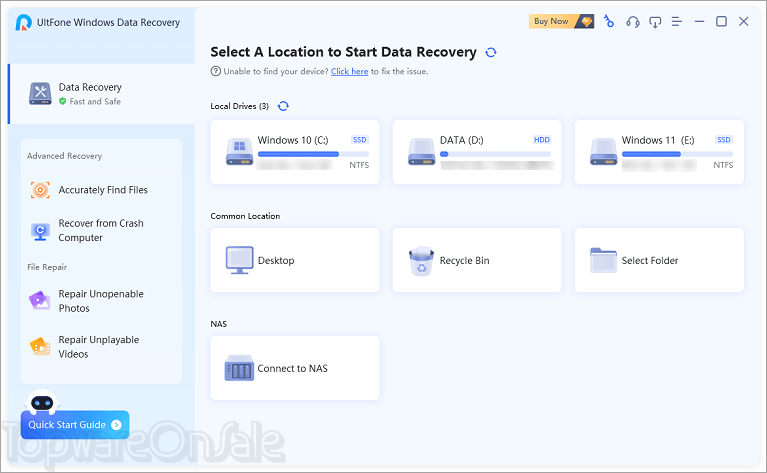
Task: Click the NAS server icon
Action: [239, 368]
